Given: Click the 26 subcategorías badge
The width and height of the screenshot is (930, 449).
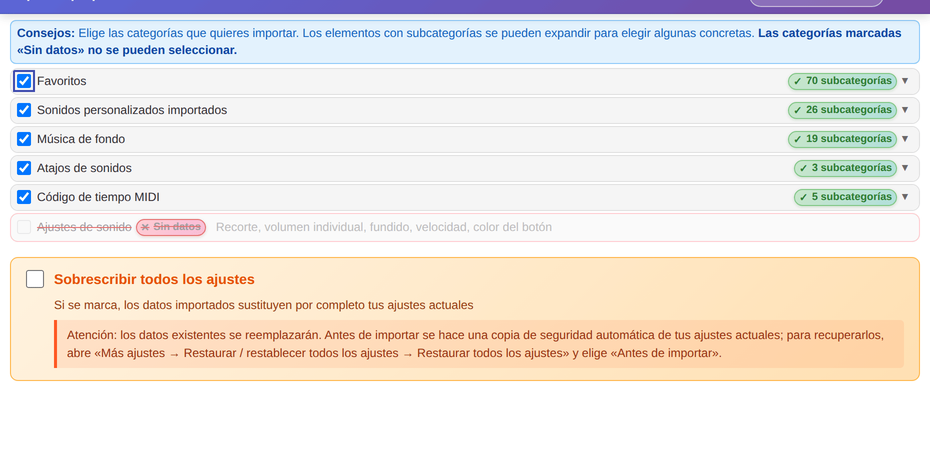Looking at the screenshot, I should tap(842, 110).
